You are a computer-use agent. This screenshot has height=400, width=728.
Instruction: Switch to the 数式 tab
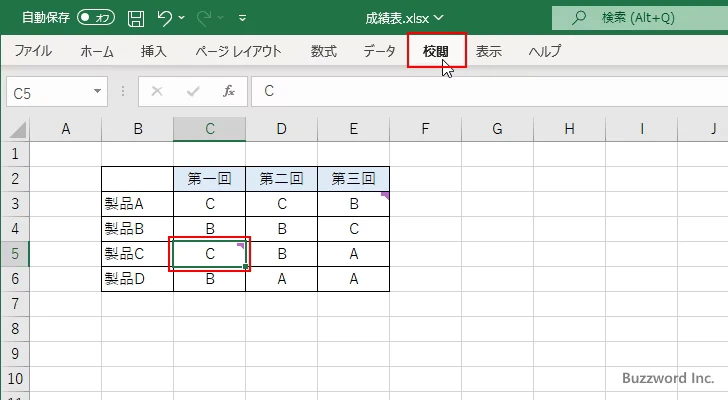324,51
